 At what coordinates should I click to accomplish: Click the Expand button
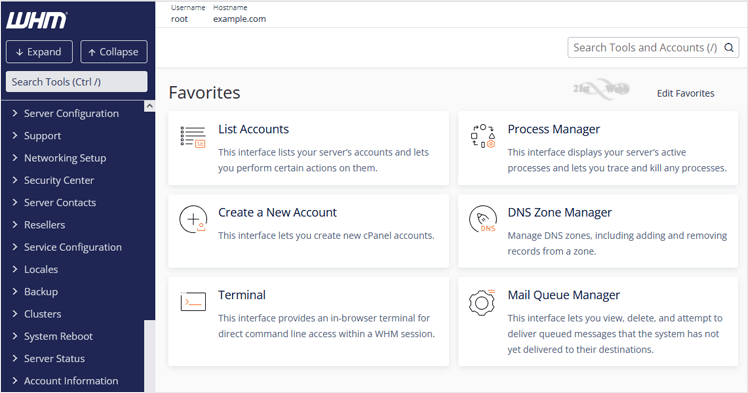39,52
